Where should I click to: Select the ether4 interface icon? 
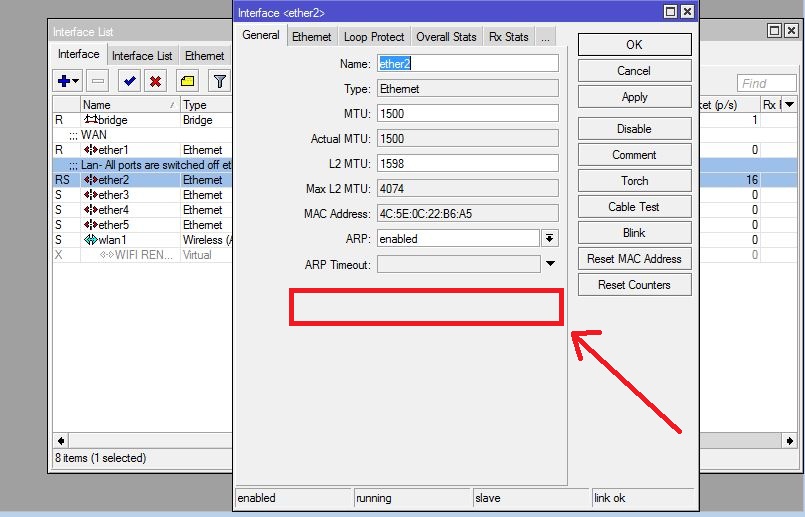(x=91, y=210)
